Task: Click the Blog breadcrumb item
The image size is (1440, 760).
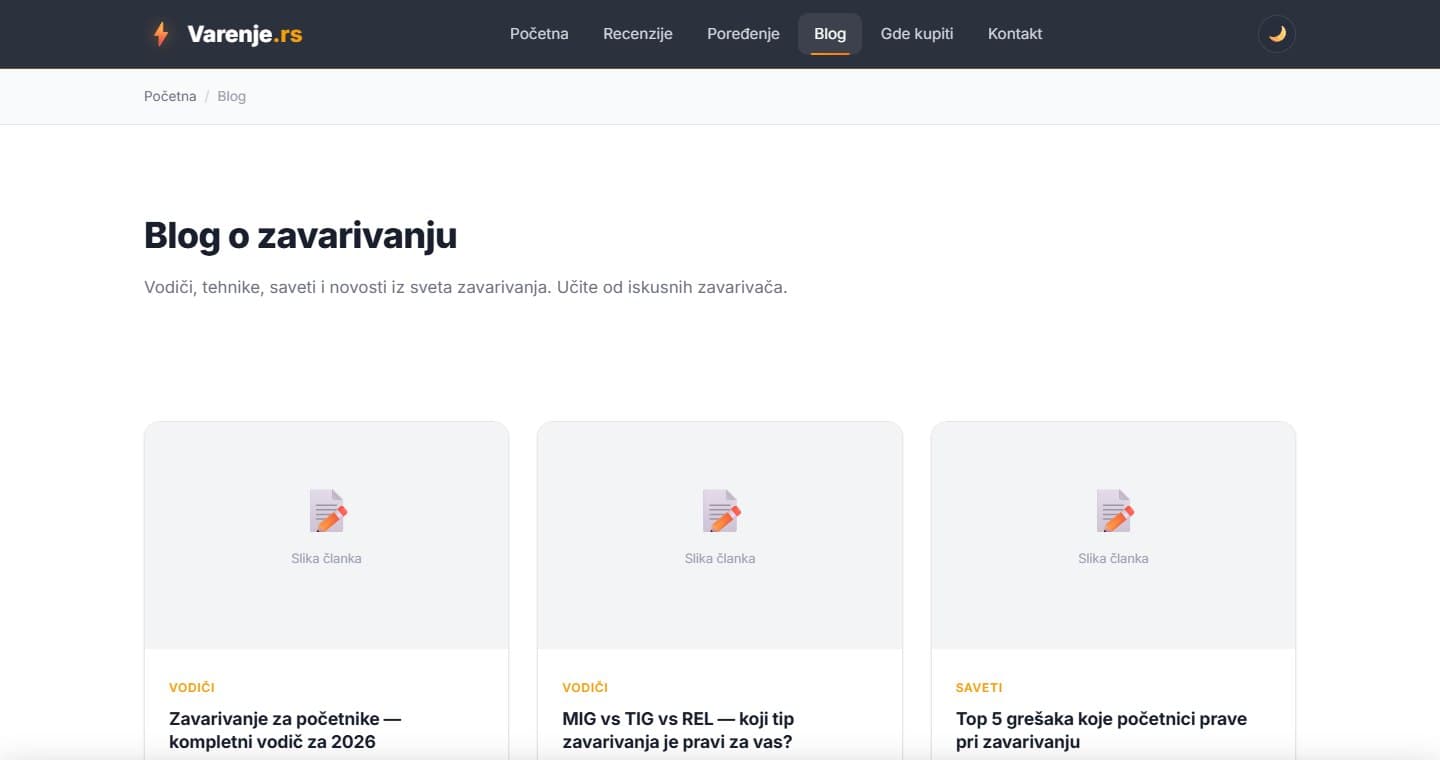Action: click(231, 97)
